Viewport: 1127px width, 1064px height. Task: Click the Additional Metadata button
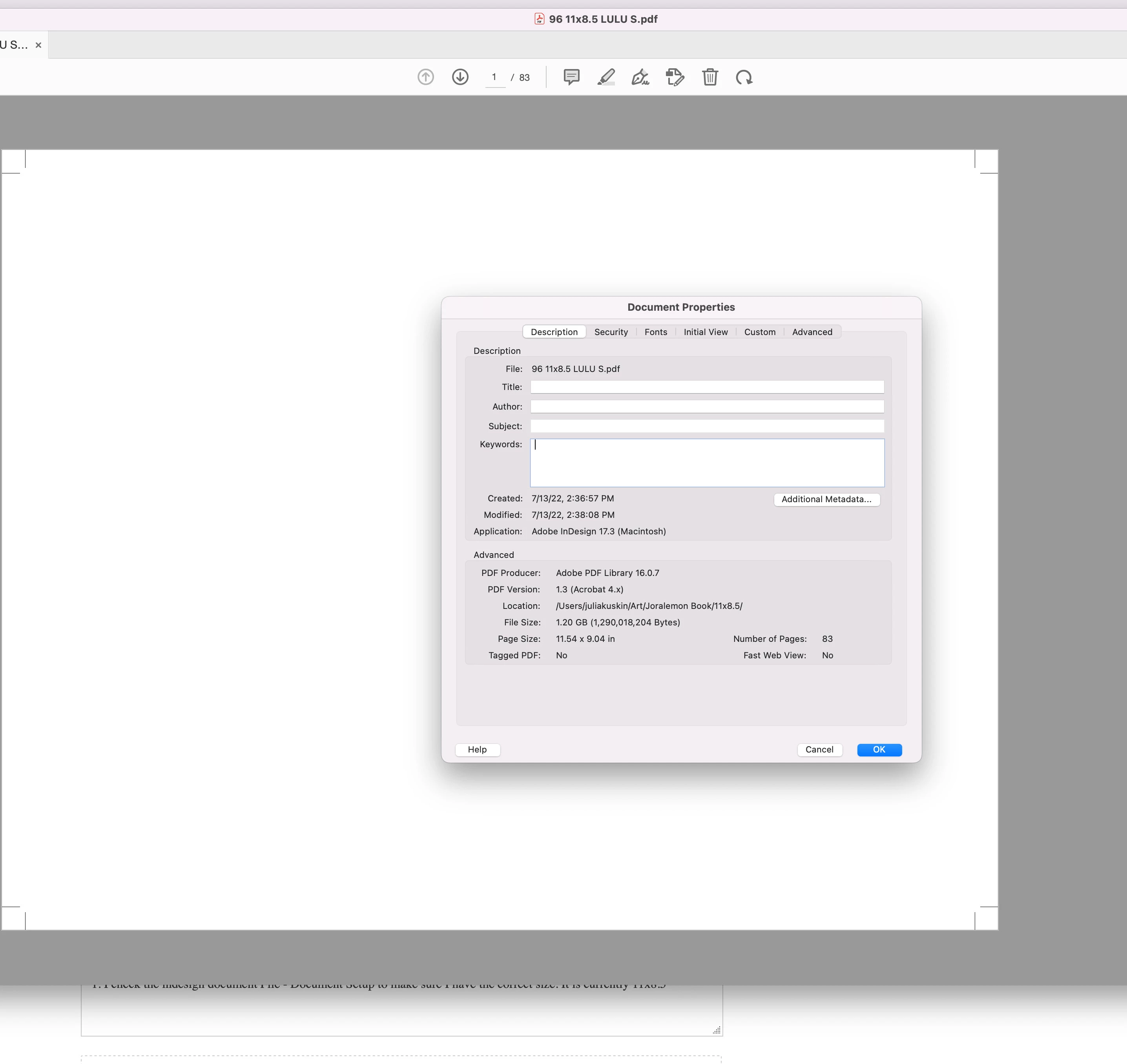point(826,499)
